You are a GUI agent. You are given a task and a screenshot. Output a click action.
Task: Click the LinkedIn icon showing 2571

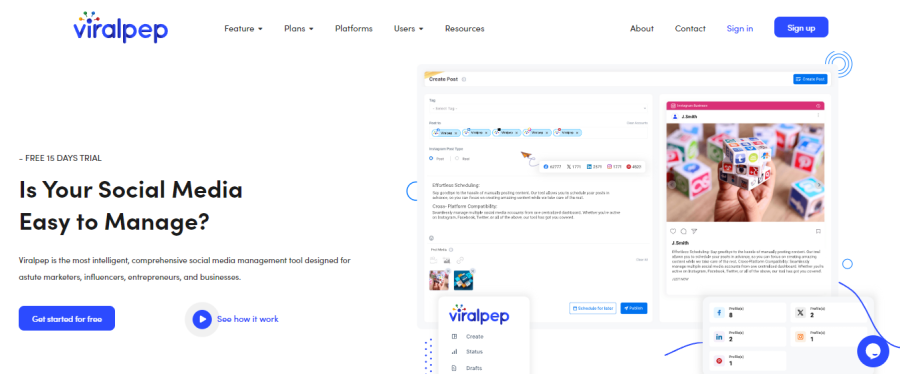pos(589,166)
